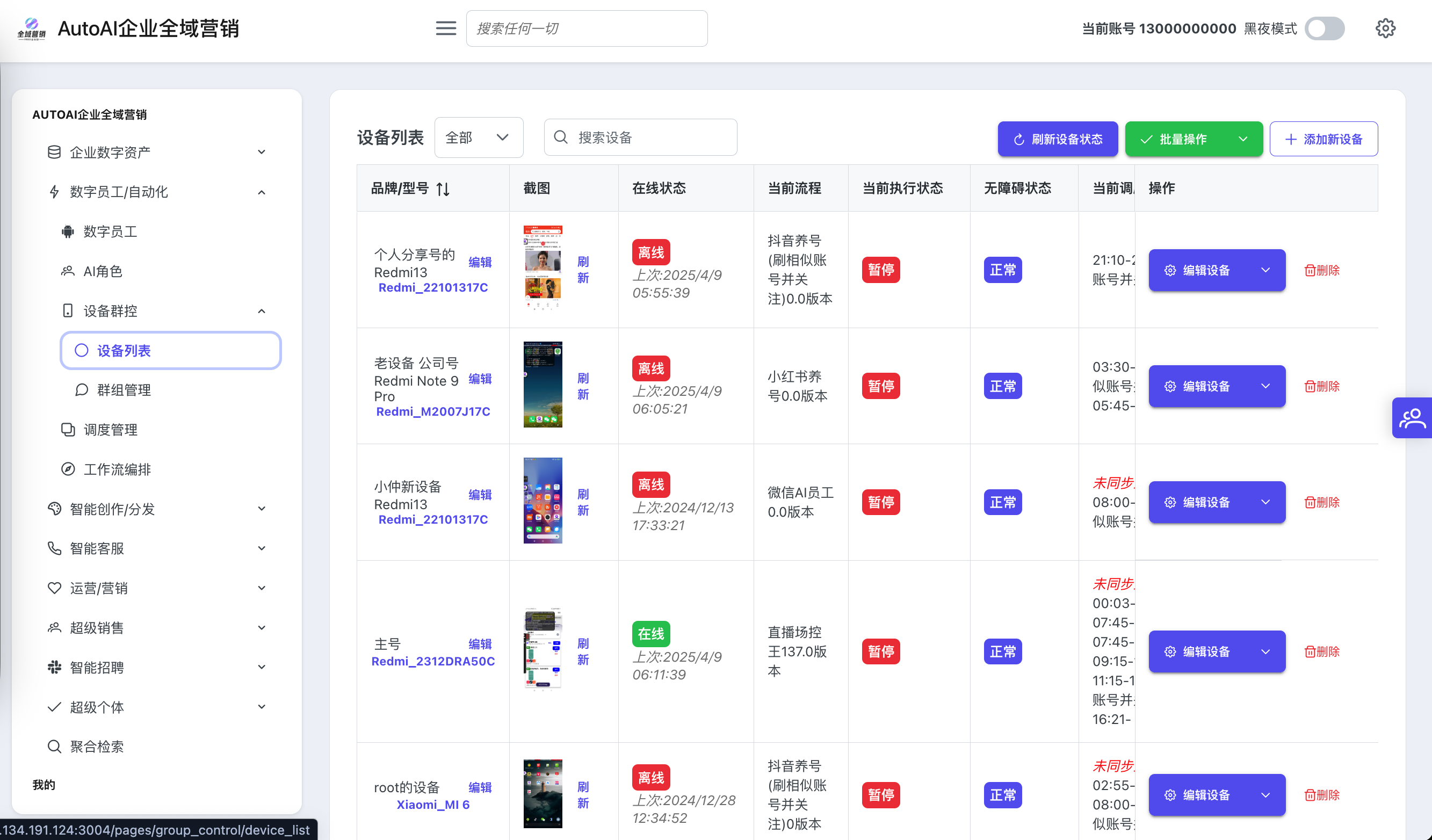Screen dimensions: 1432x840
Task: Delete the 个人分享号的 Redmi13 device
Action: coord(1322,271)
